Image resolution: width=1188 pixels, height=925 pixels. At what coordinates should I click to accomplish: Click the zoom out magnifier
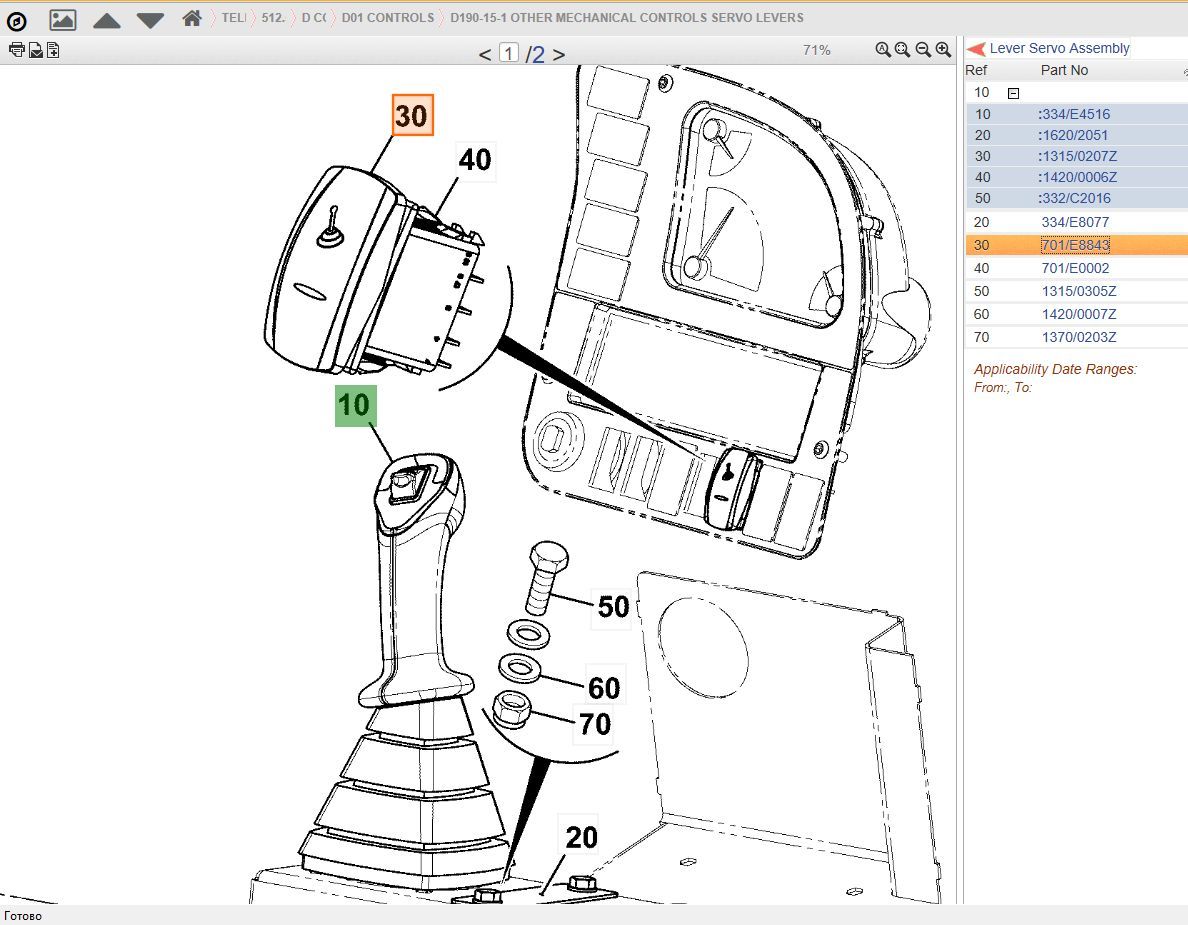tap(923, 50)
